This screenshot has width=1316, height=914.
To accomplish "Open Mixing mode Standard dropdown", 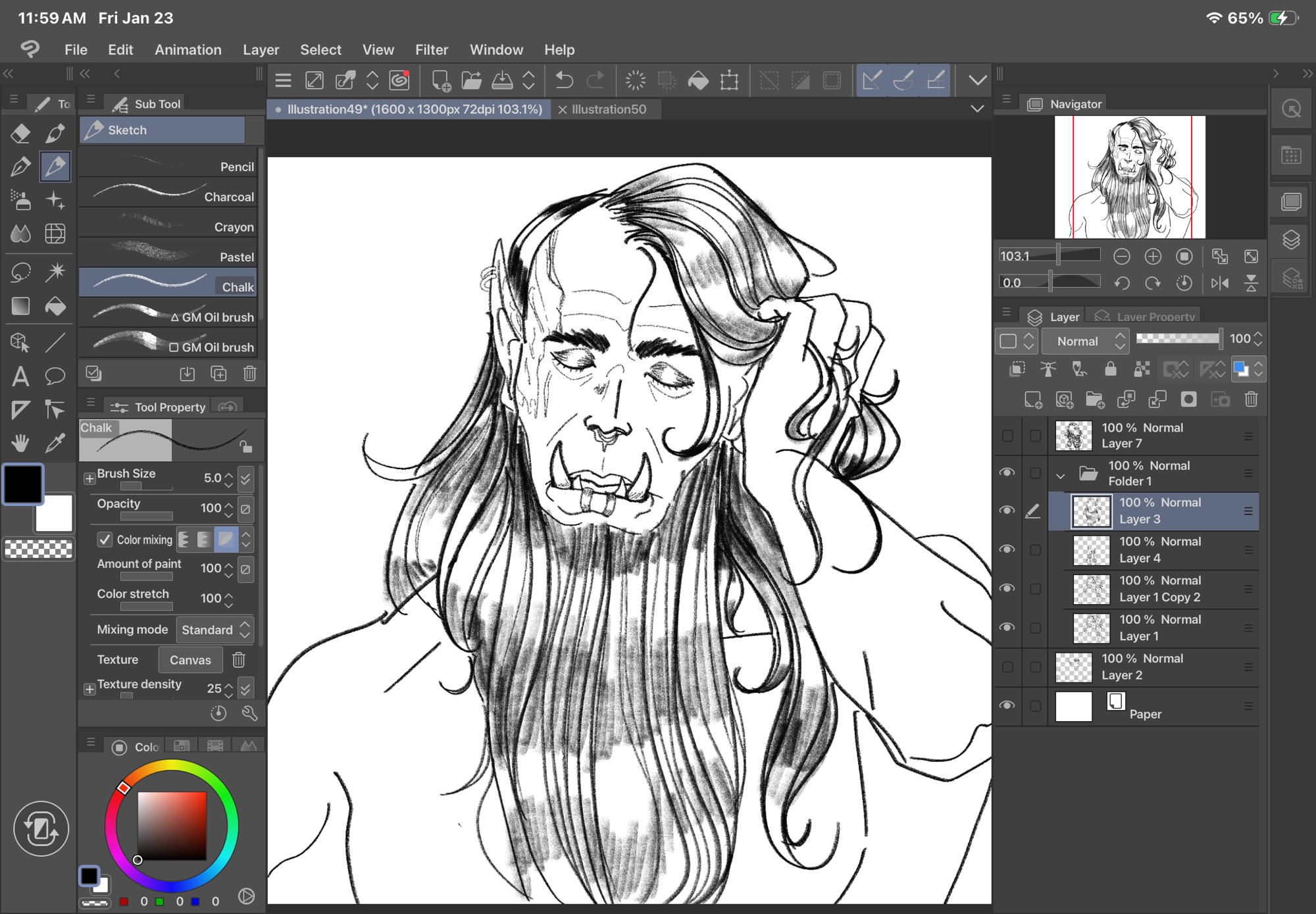I will click(215, 630).
